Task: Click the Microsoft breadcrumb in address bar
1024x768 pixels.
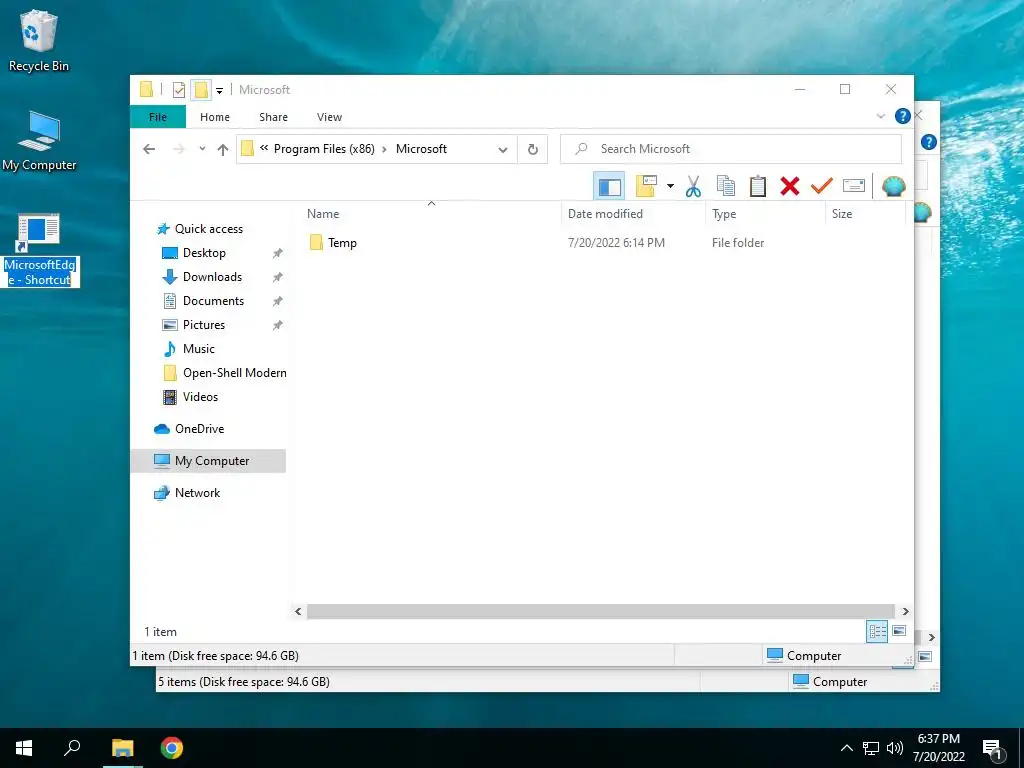Action: coord(421,149)
